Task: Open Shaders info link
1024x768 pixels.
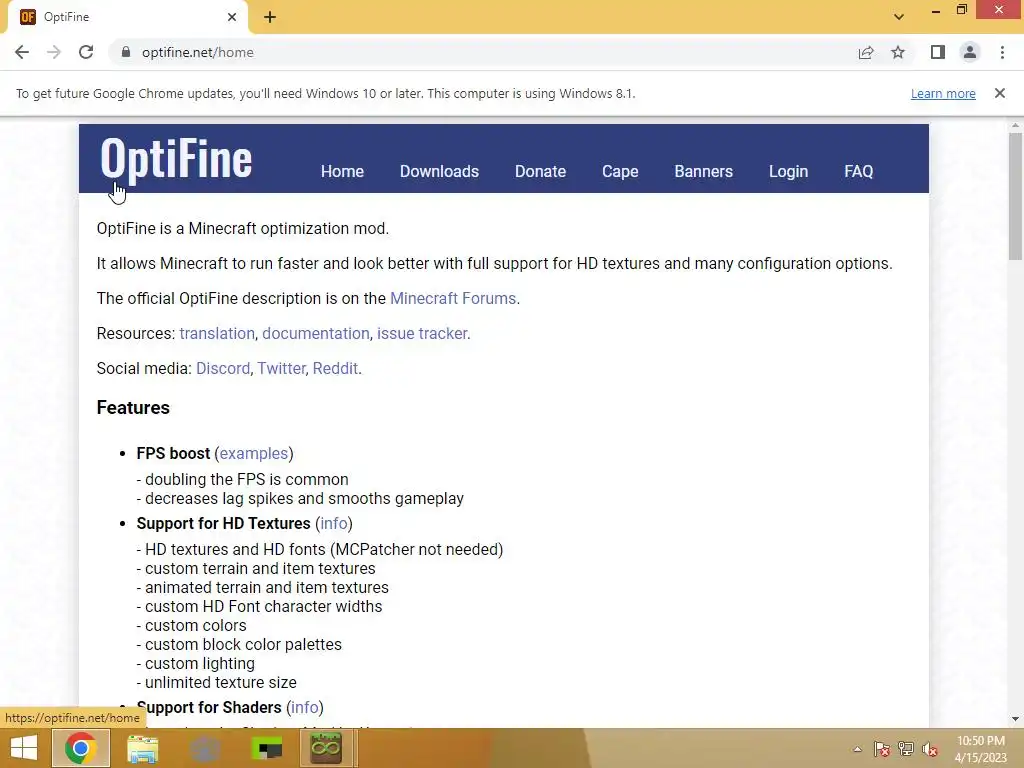Action: (x=304, y=707)
